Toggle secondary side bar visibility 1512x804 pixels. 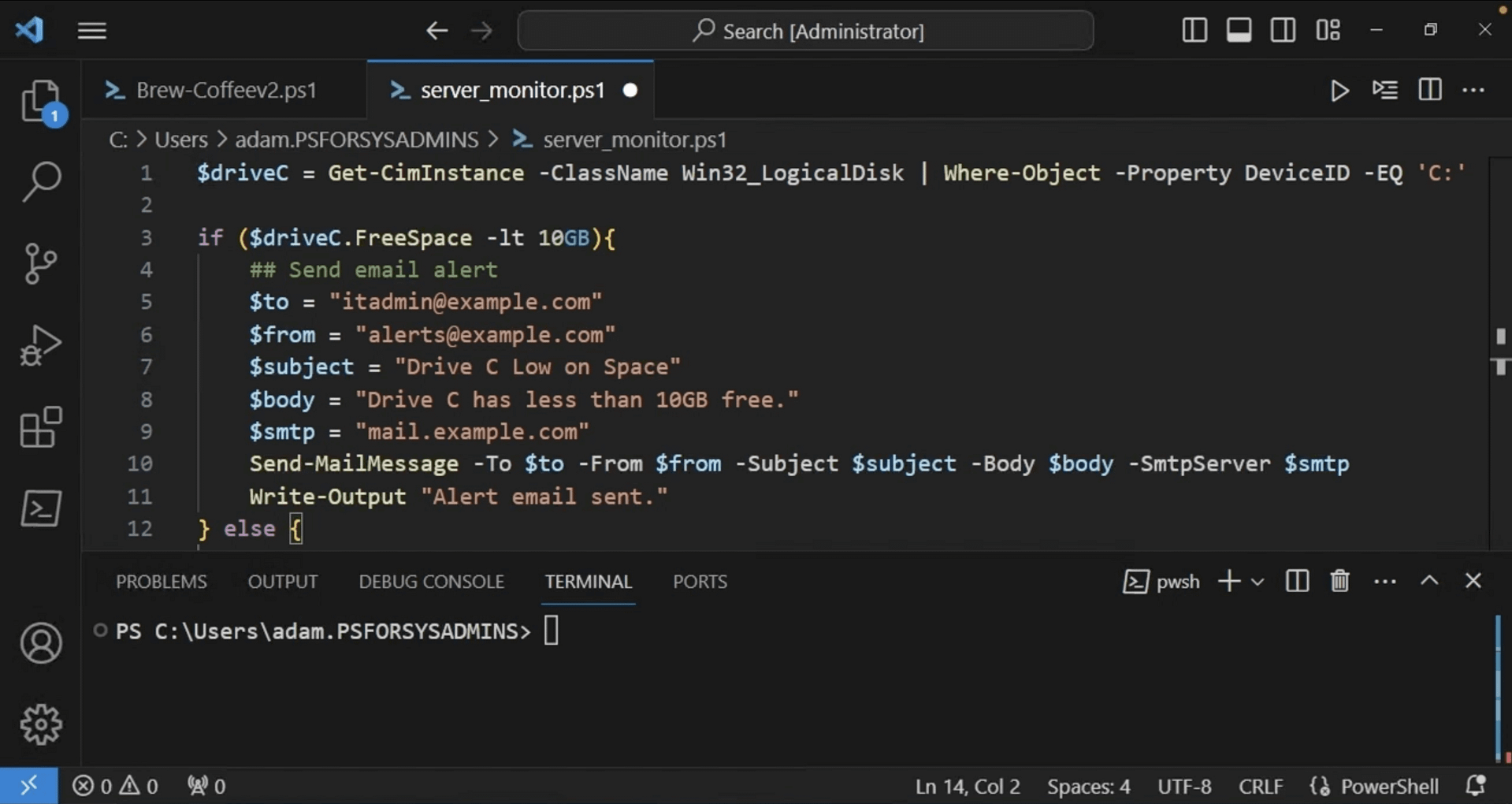click(x=1283, y=30)
